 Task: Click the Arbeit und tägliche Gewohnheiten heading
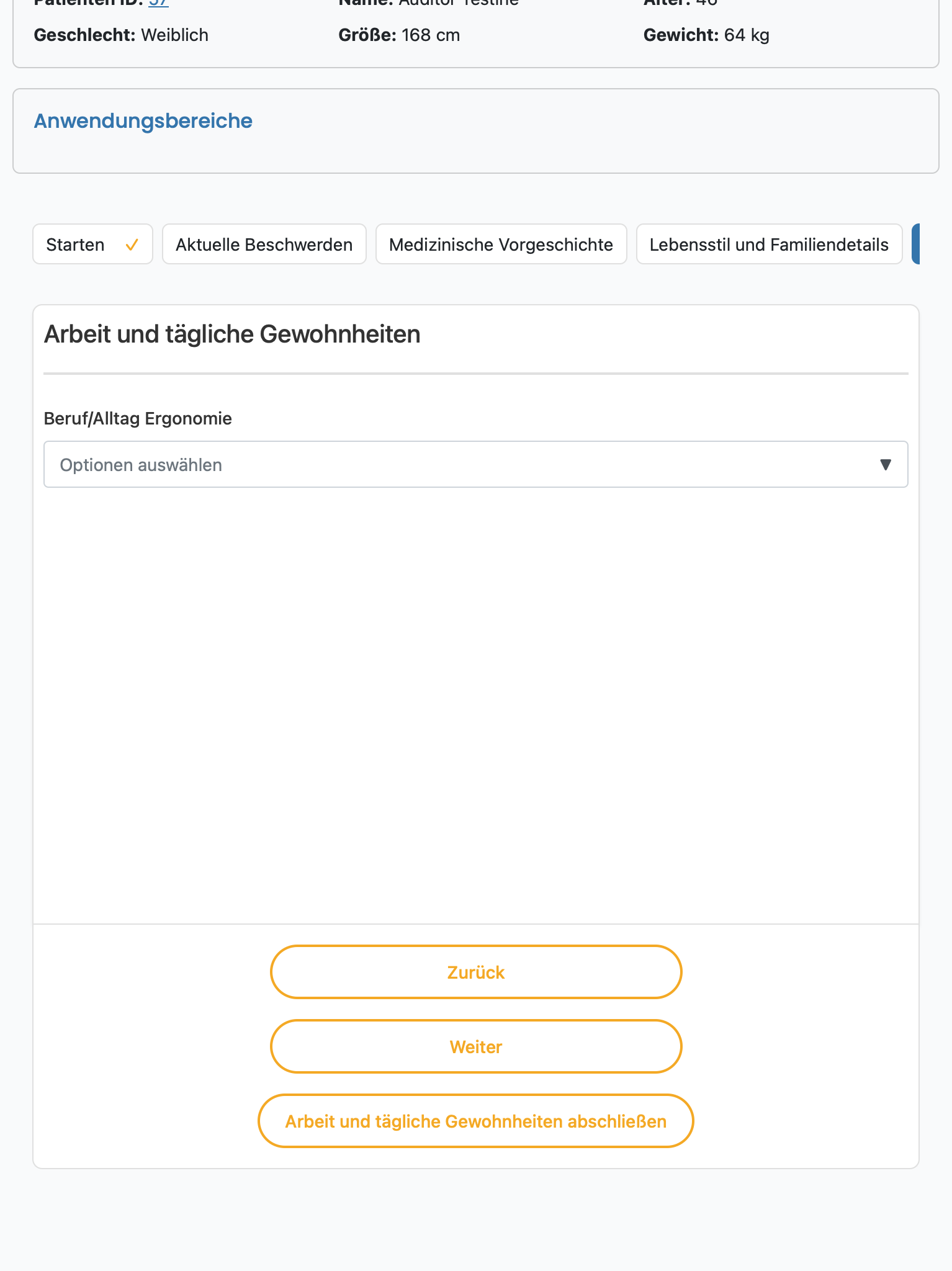click(232, 335)
